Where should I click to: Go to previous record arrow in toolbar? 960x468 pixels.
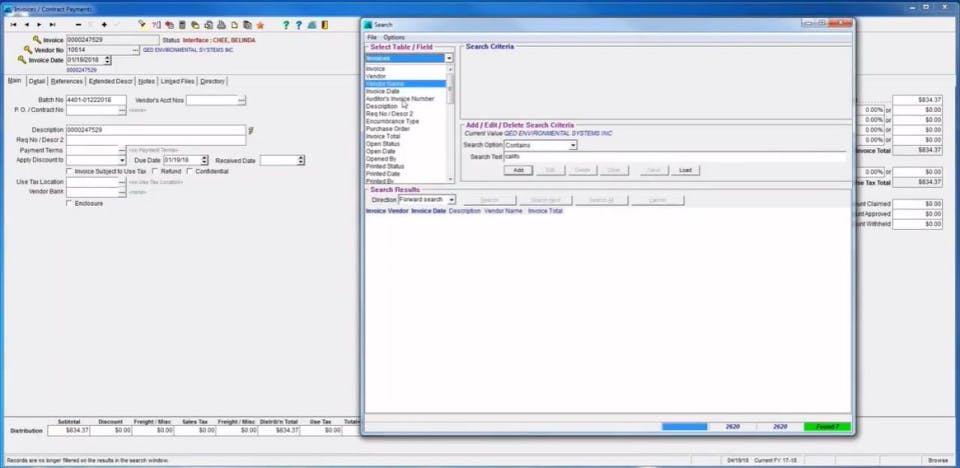click(26, 25)
